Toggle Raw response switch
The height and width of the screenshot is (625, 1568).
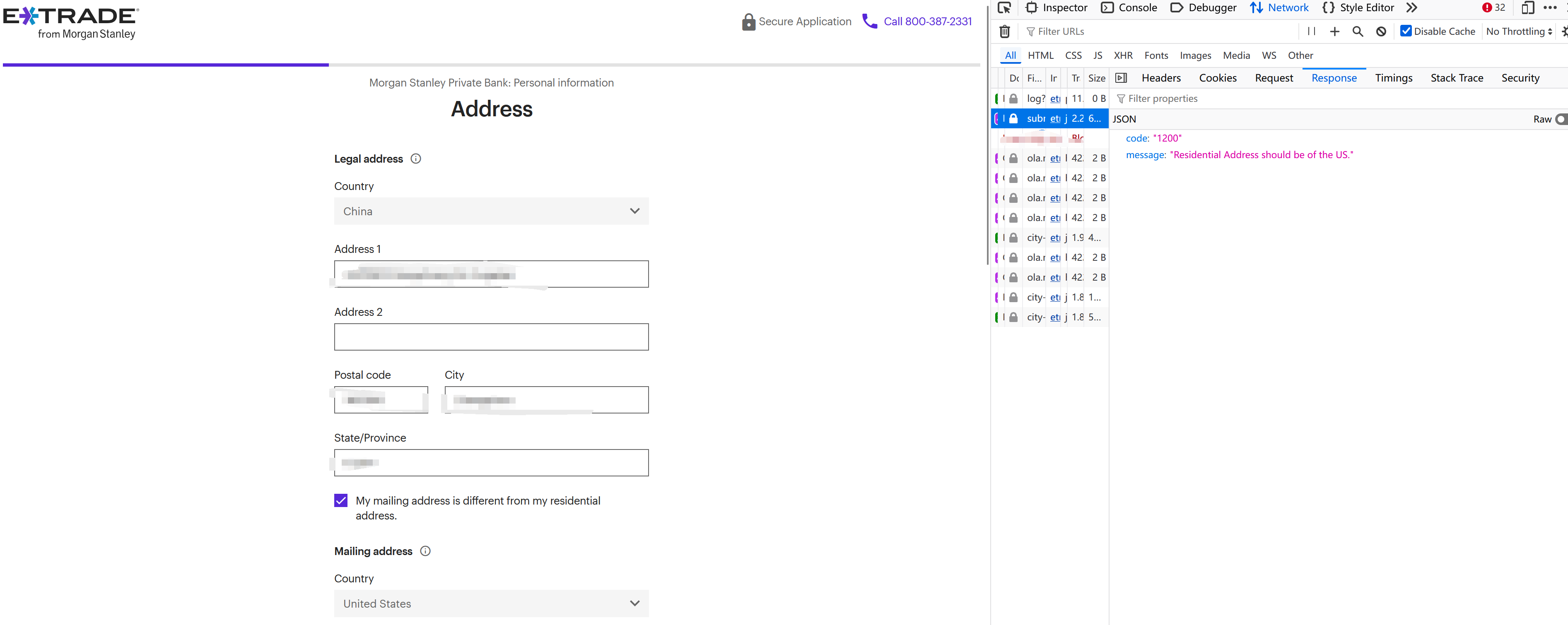pyautogui.click(x=1561, y=119)
